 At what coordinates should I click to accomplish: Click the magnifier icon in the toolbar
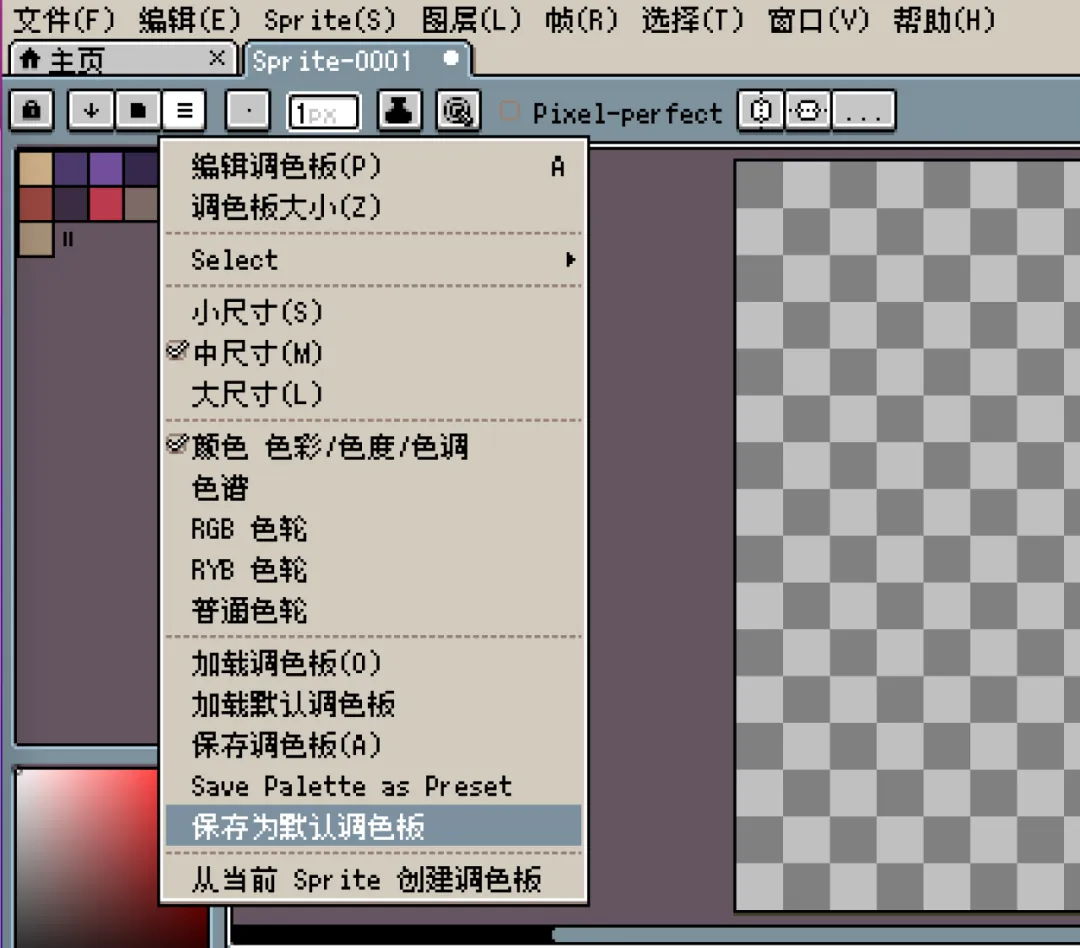click(x=458, y=110)
